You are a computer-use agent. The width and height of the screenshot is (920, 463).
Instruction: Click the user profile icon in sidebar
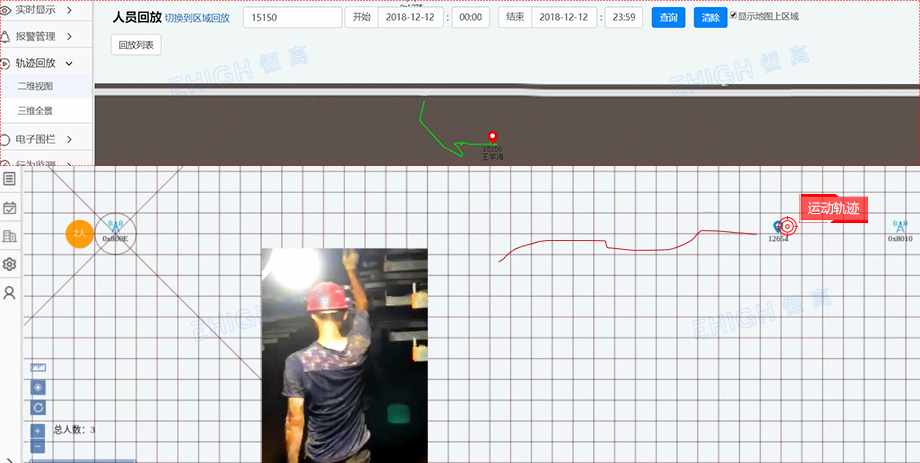coord(9,293)
